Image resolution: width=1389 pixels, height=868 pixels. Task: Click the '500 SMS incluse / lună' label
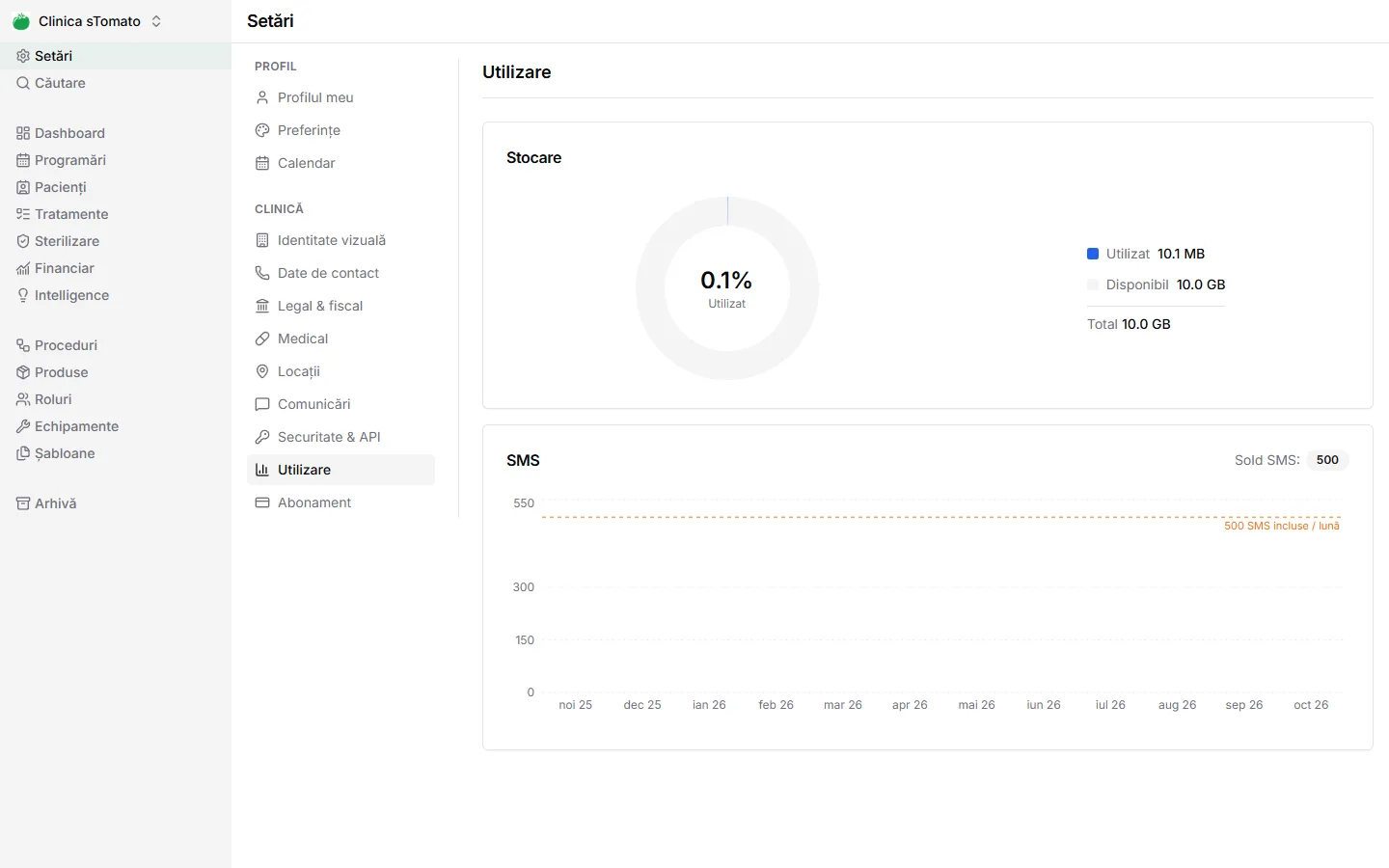pos(1282,526)
